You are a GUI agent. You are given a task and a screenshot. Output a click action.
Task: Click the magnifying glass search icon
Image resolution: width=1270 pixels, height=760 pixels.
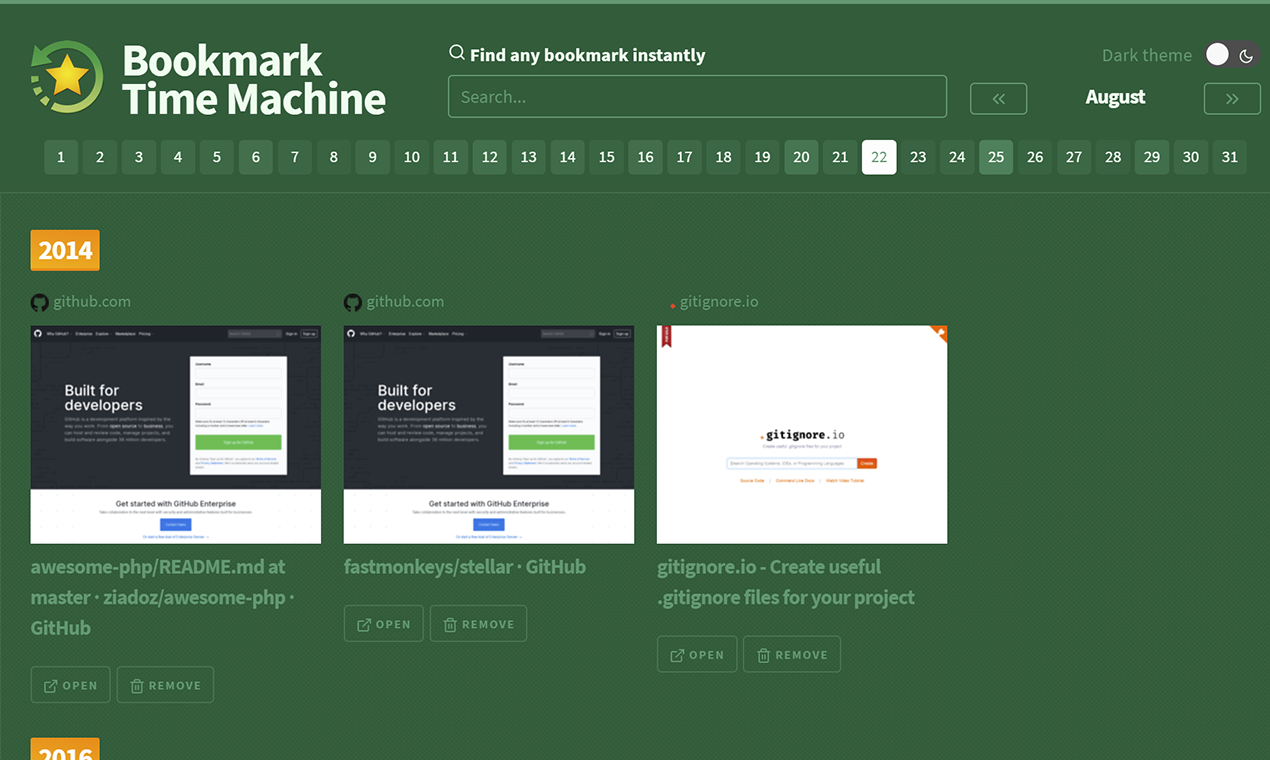[x=457, y=52]
